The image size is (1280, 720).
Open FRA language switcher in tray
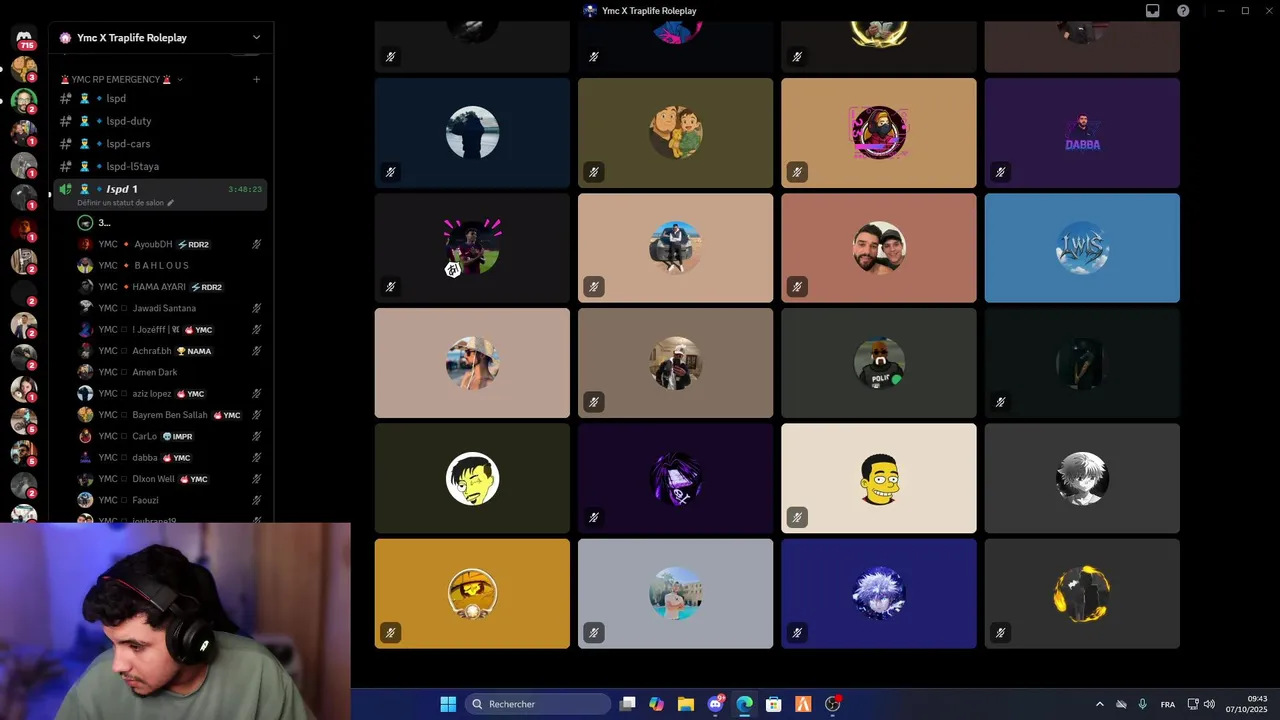1167,704
